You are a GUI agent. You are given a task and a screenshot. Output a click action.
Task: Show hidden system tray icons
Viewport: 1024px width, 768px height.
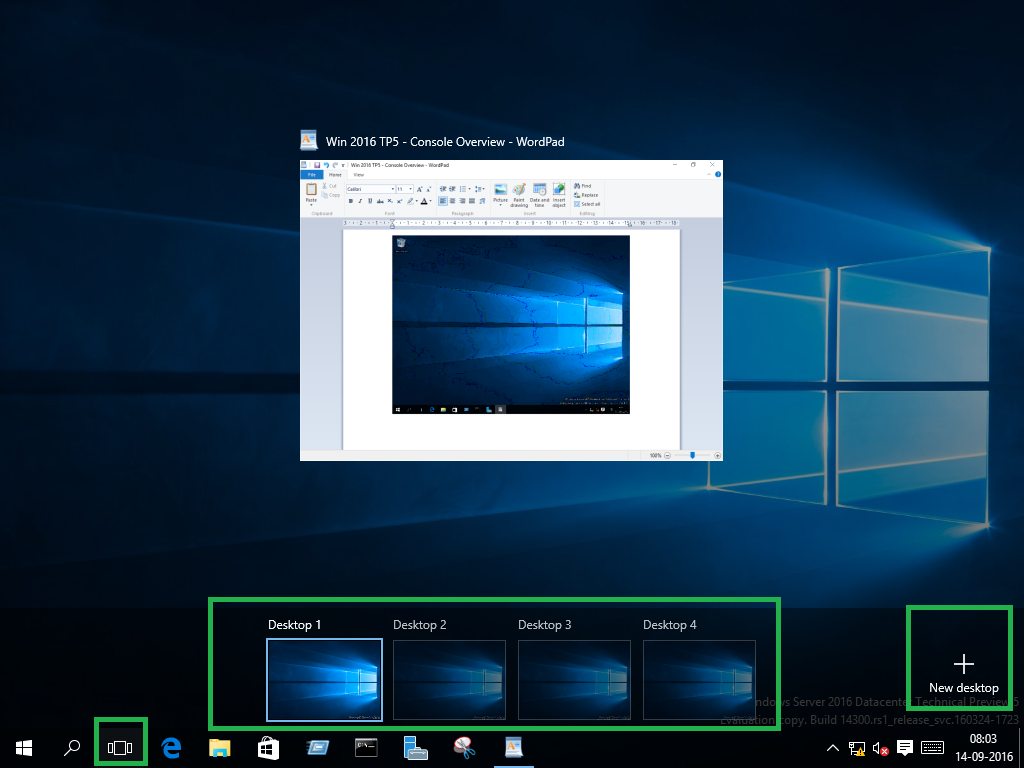tap(833, 748)
